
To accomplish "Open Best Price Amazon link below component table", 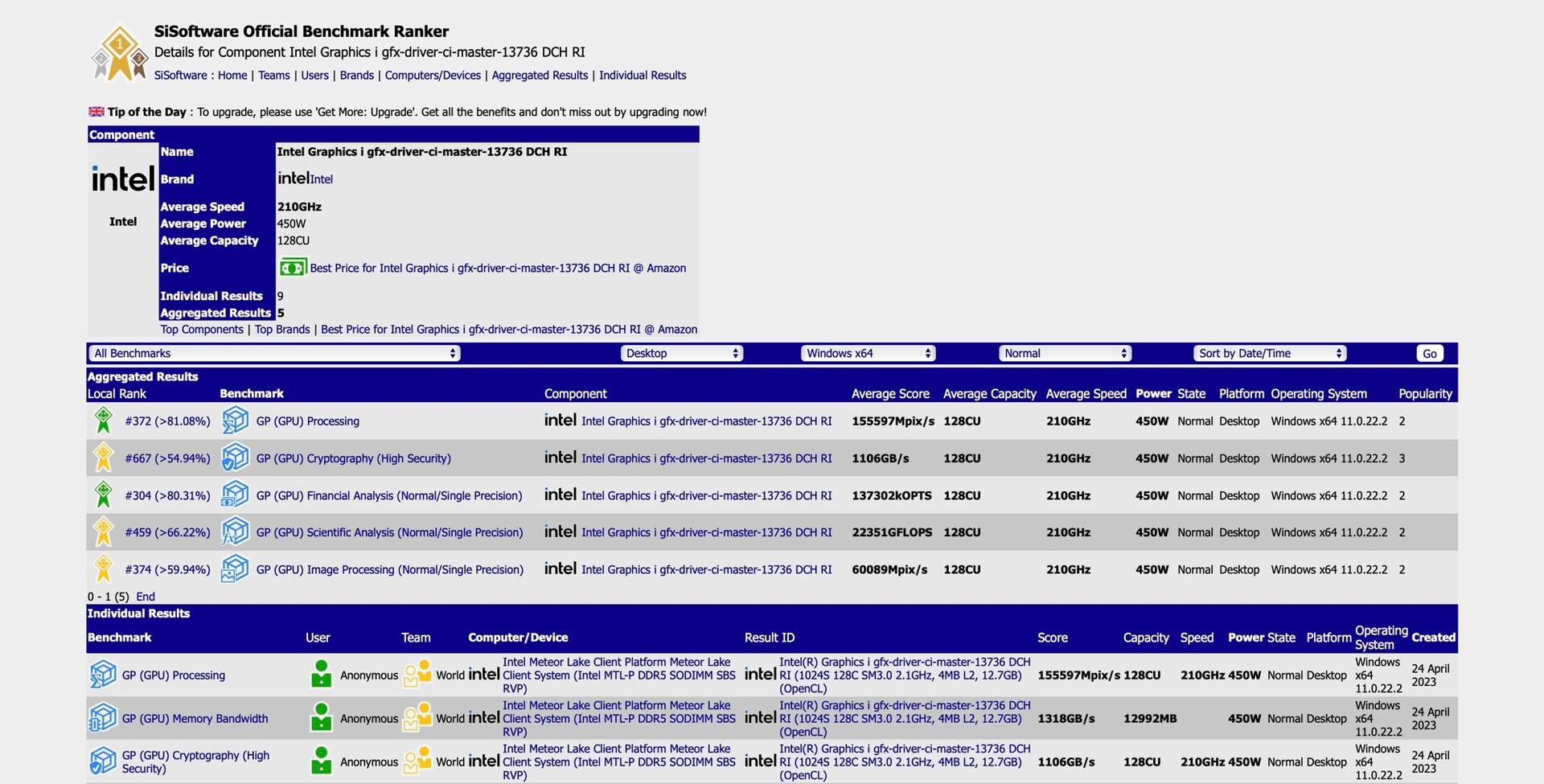I will click(x=509, y=329).
